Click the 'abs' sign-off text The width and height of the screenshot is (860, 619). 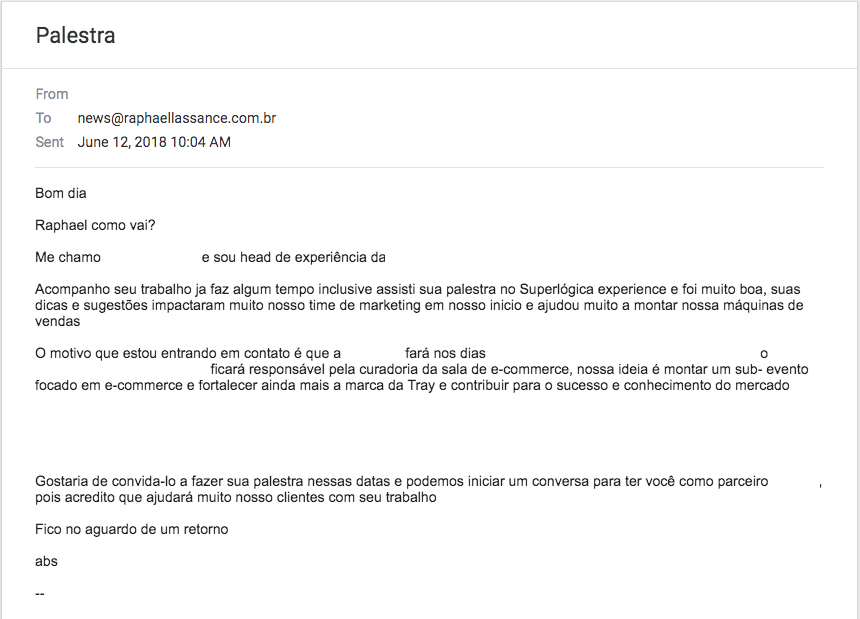47,561
